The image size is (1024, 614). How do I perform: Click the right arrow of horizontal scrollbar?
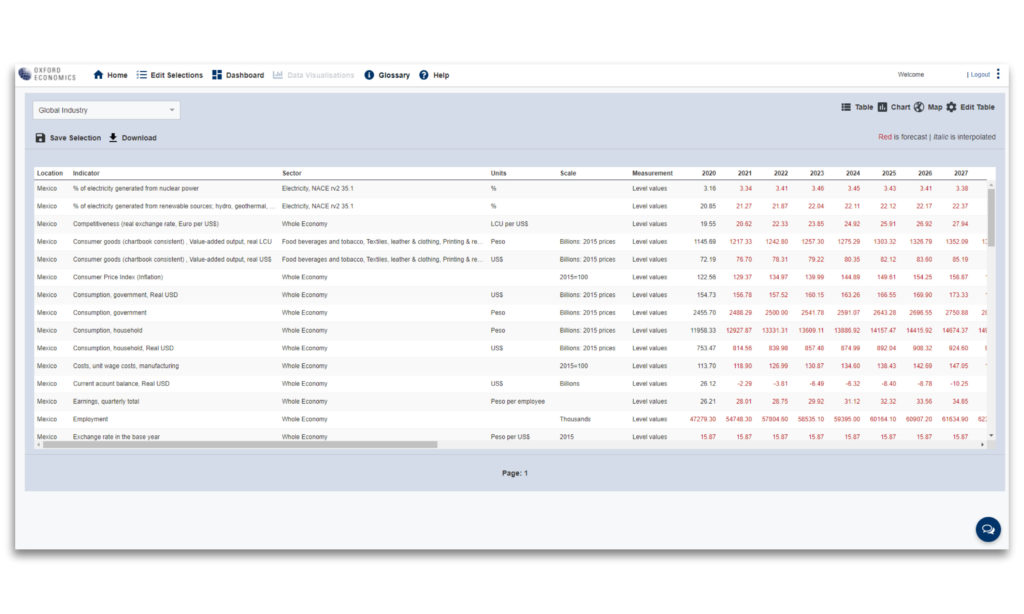pyautogui.click(x=982, y=444)
